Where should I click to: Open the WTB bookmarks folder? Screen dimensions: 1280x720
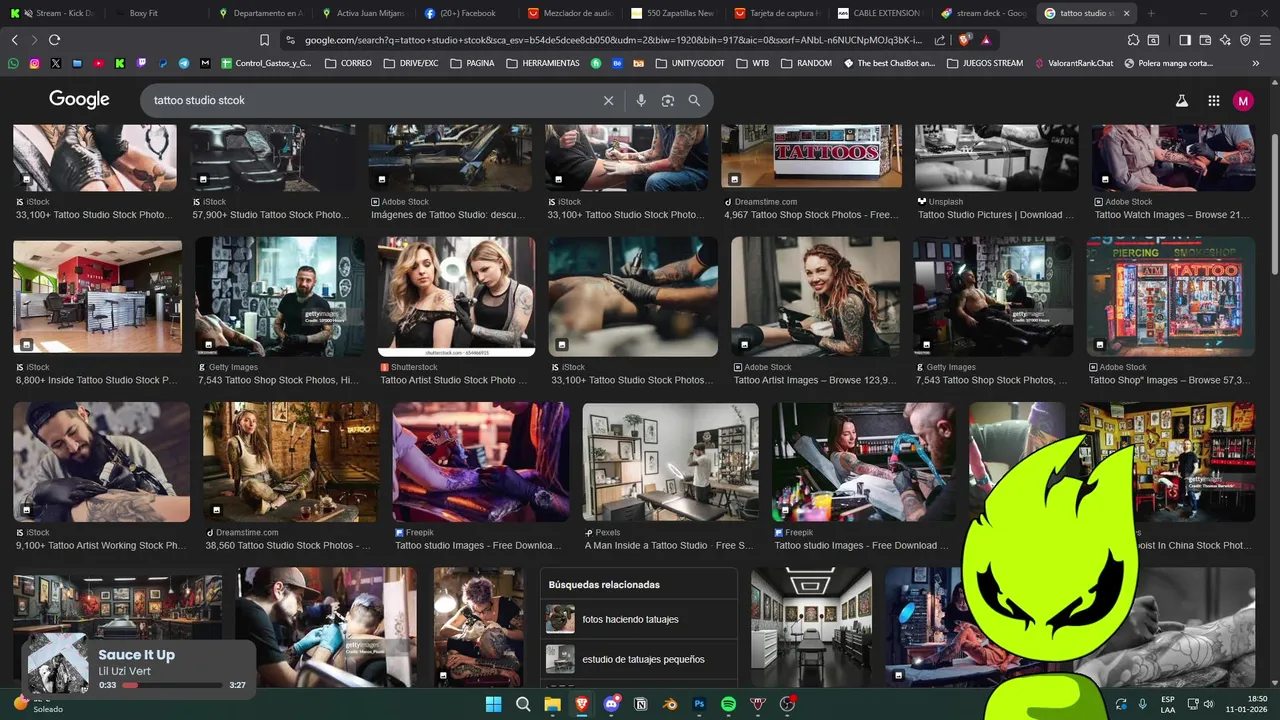coord(753,63)
